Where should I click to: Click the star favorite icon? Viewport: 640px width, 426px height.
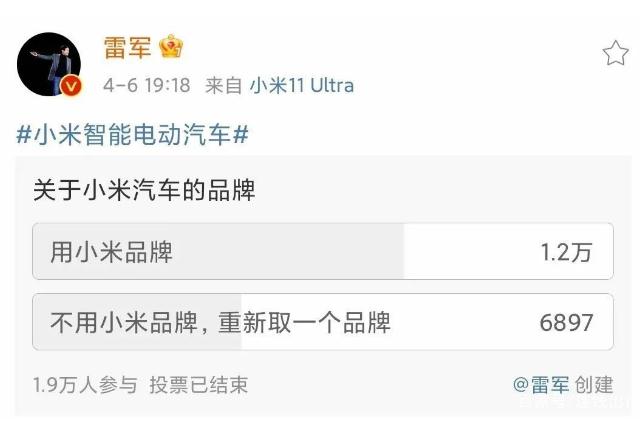[x=615, y=53]
